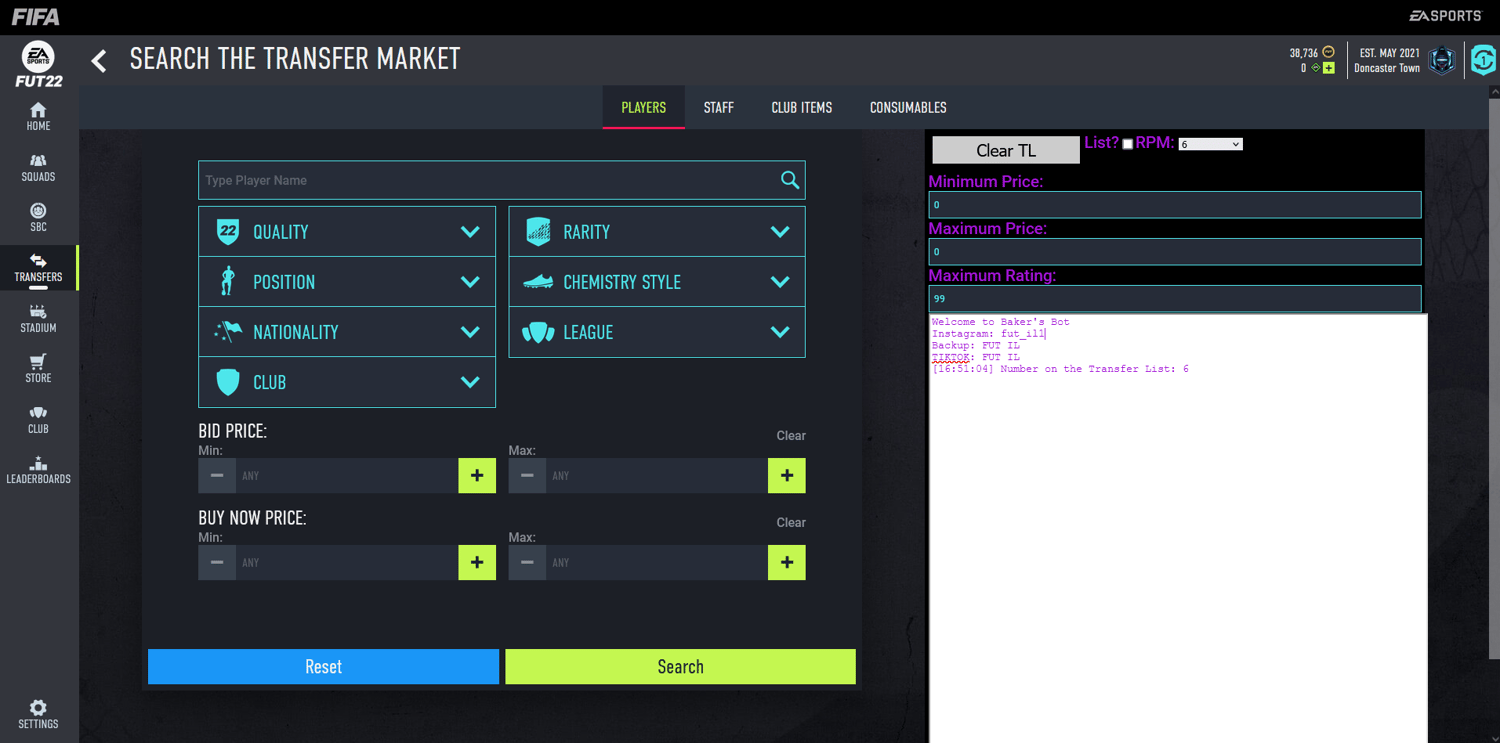Image resolution: width=1500 pixels, height=743 pixels.
Task: Click the "Doncaster Town" club name
Action: 1387,69
